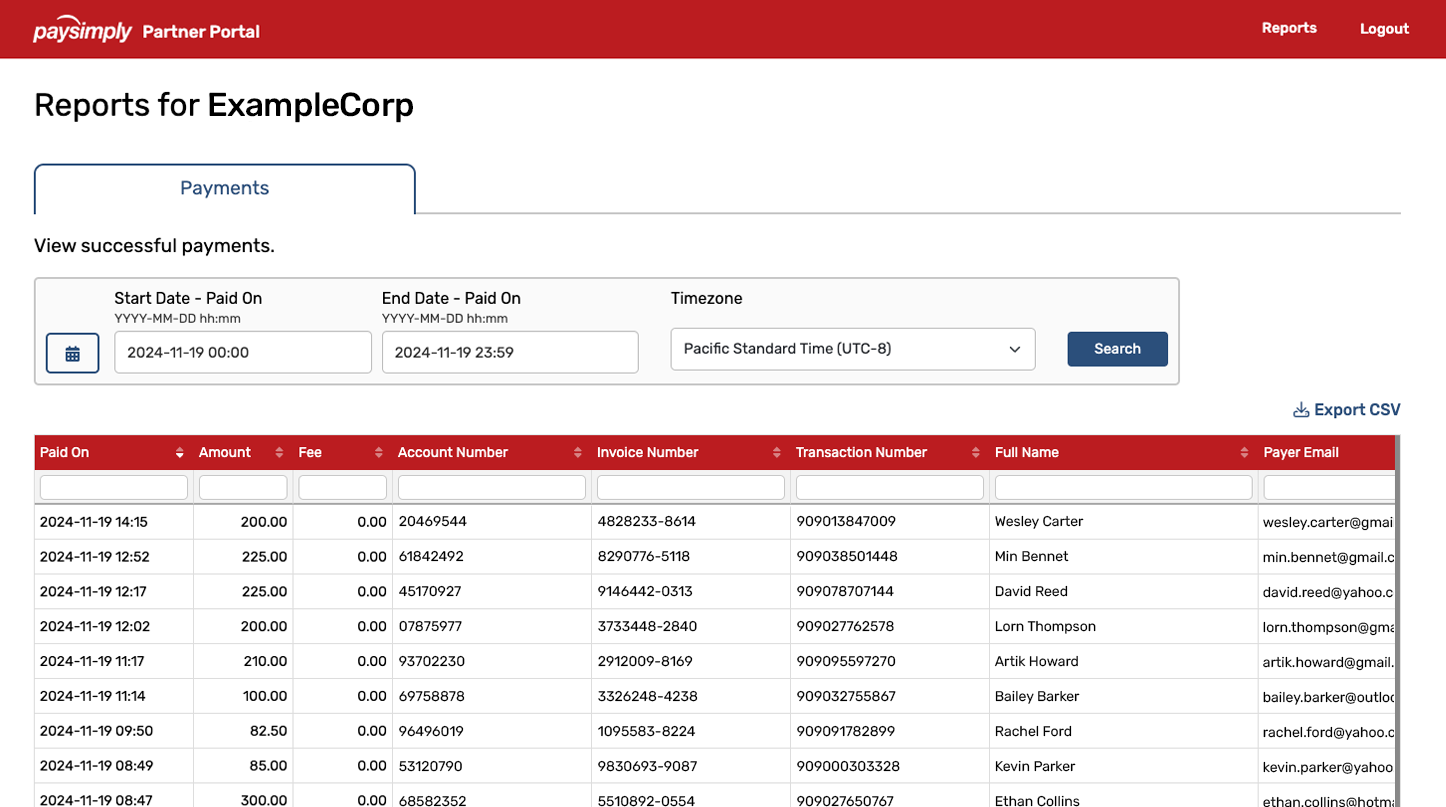The image size is (1446, 807).
Task: Click transaction number 909095597270
Action: 846,662
